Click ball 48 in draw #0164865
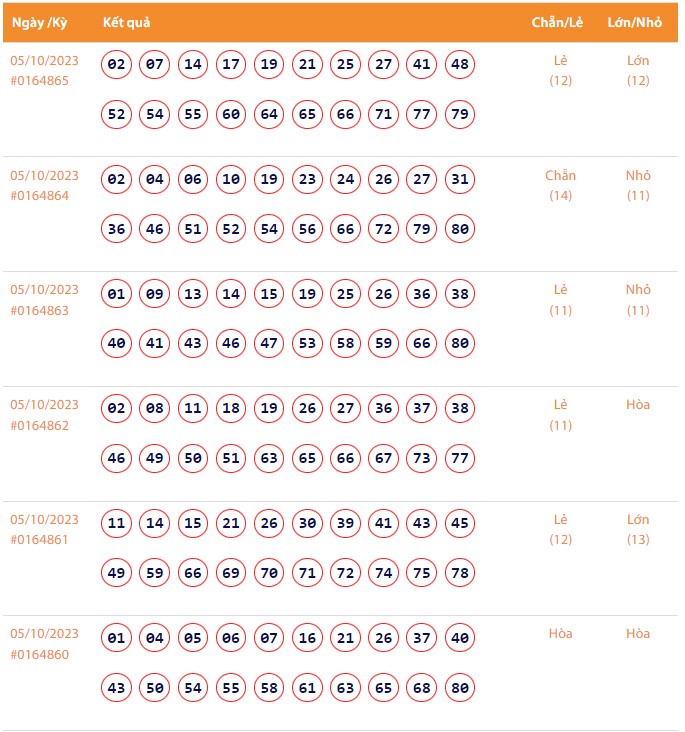This screenshot has width=685, height=732. [x=460, y=65]
